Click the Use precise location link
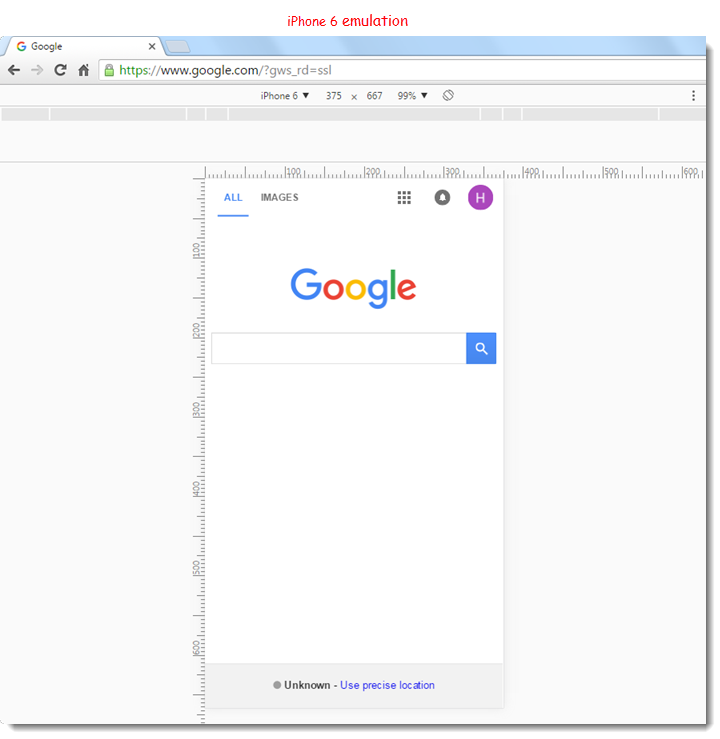 point(387,685)
